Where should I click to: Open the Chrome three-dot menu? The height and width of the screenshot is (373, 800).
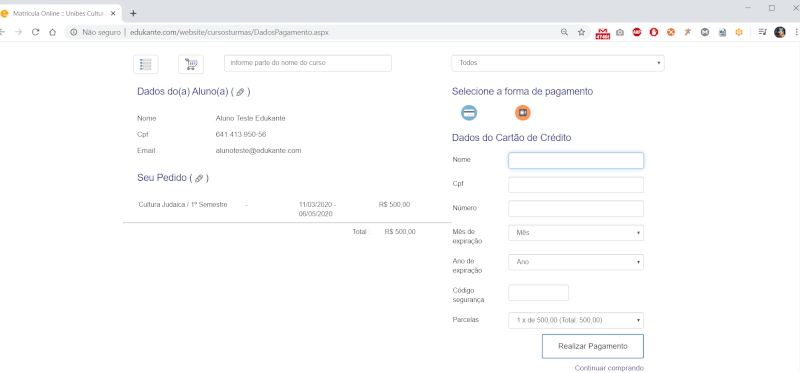click(x=796, y=32)
